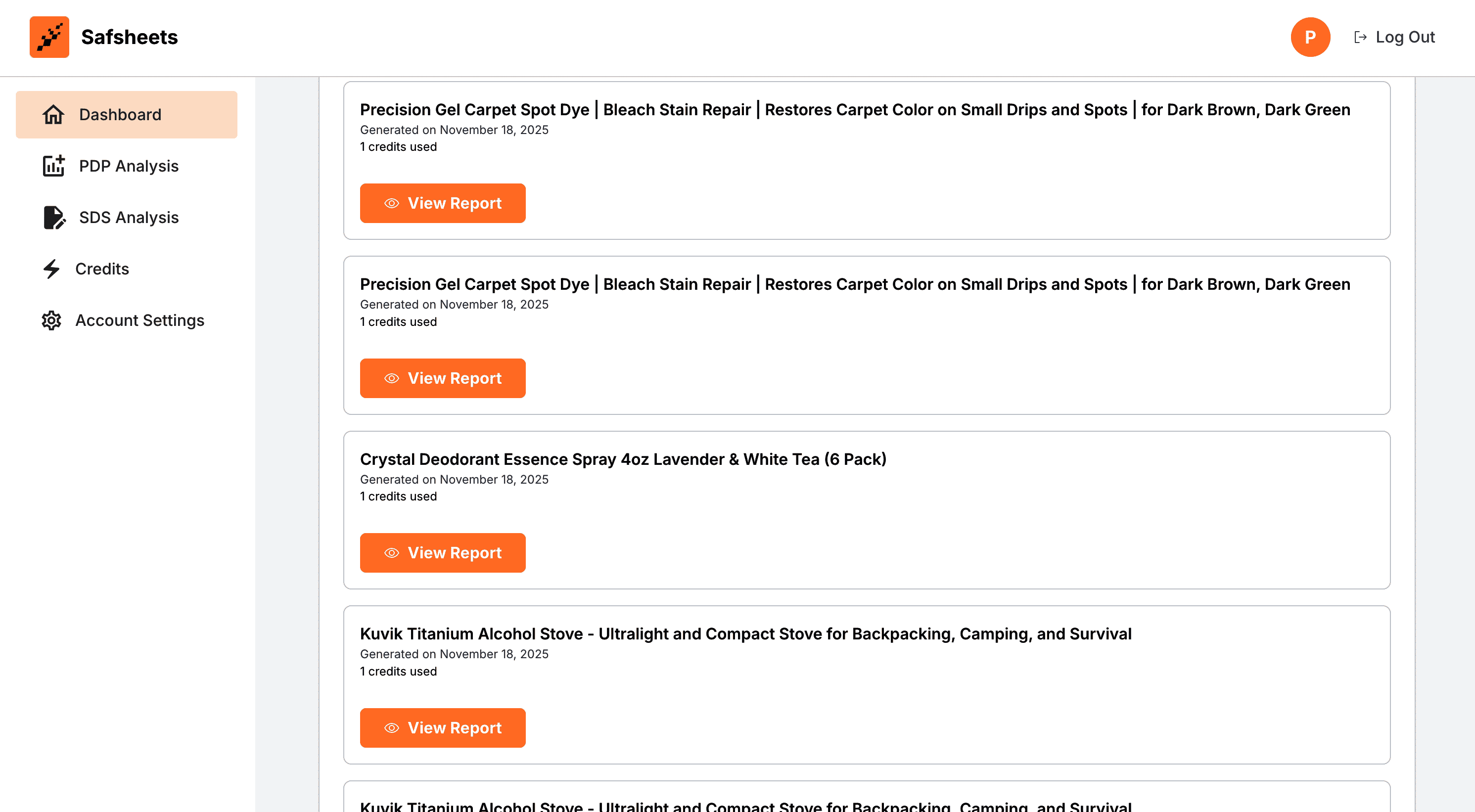
Task: Click eye icon on Crystal Deodorant report
Action: point(392,553)
